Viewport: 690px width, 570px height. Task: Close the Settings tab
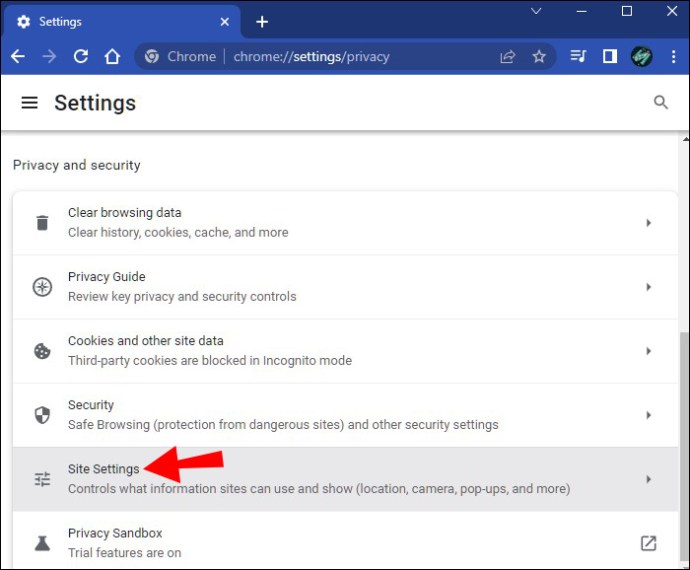tap(224, 22)
